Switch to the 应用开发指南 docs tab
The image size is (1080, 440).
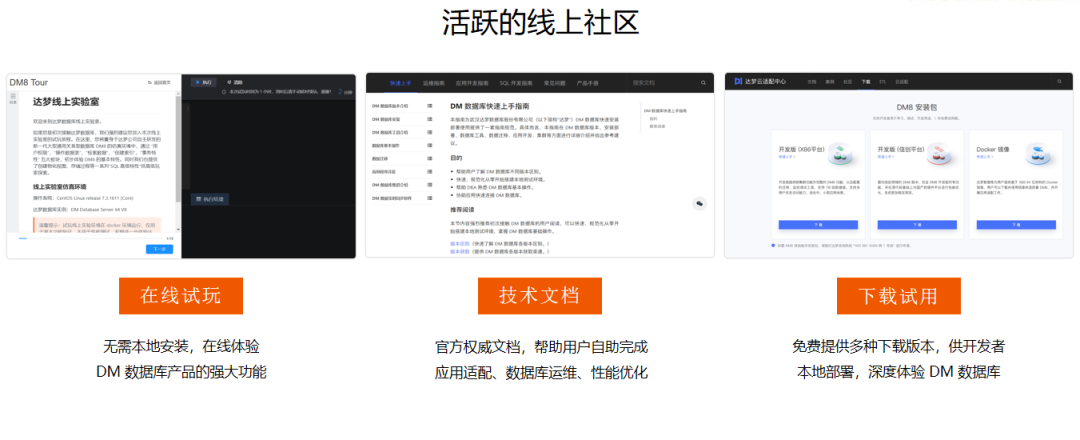(472, 83)
